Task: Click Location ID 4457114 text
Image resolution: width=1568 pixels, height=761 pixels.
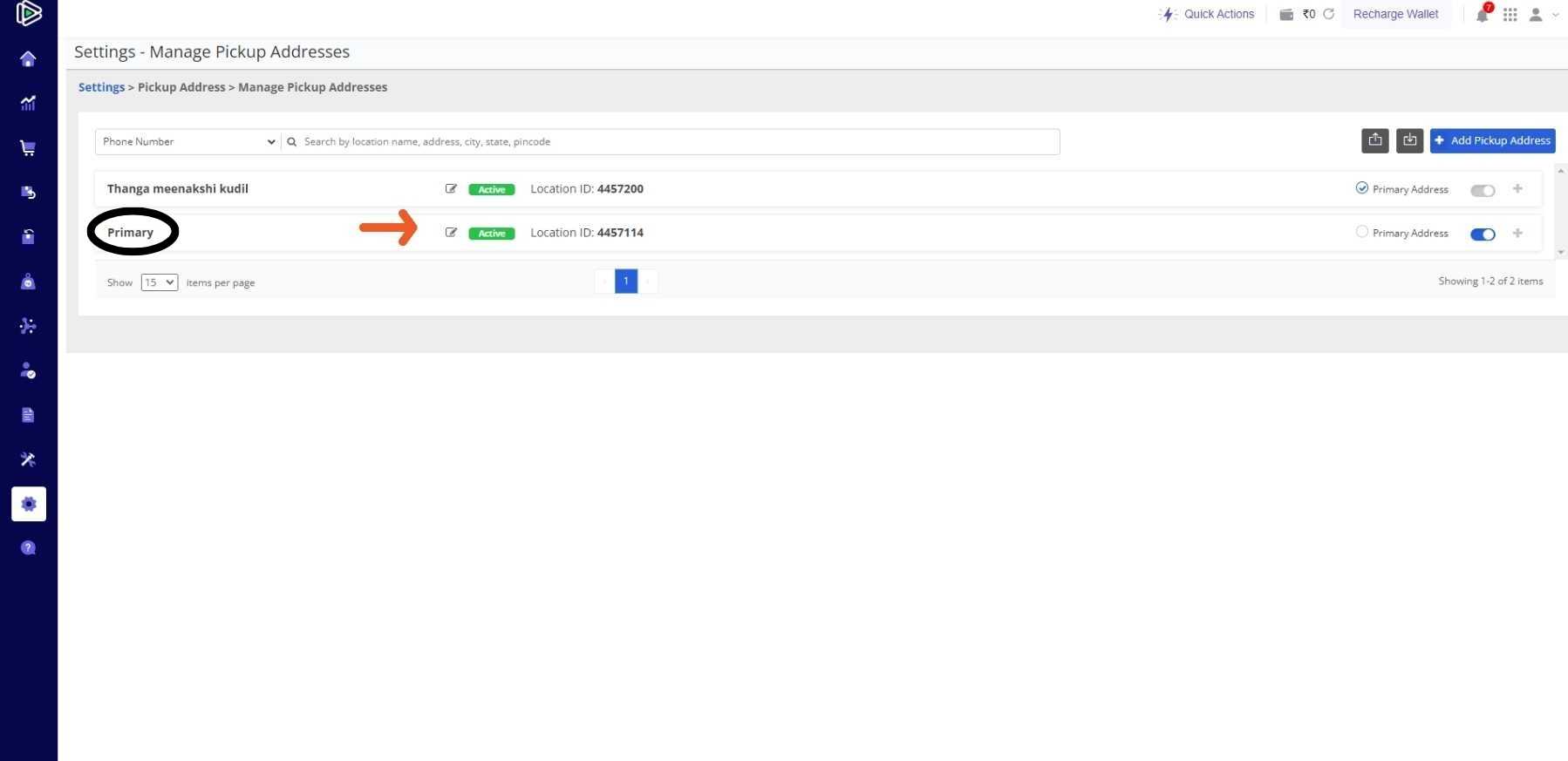Action: (587, 233)
